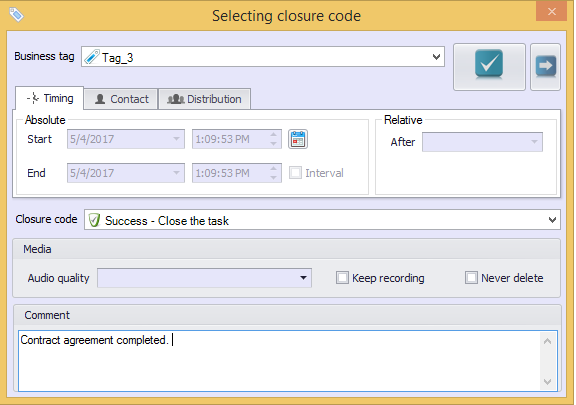This screenshot has width=576, height=405.
Task: Click the comment scrollbar up arrow
Action: click(547, 341)
